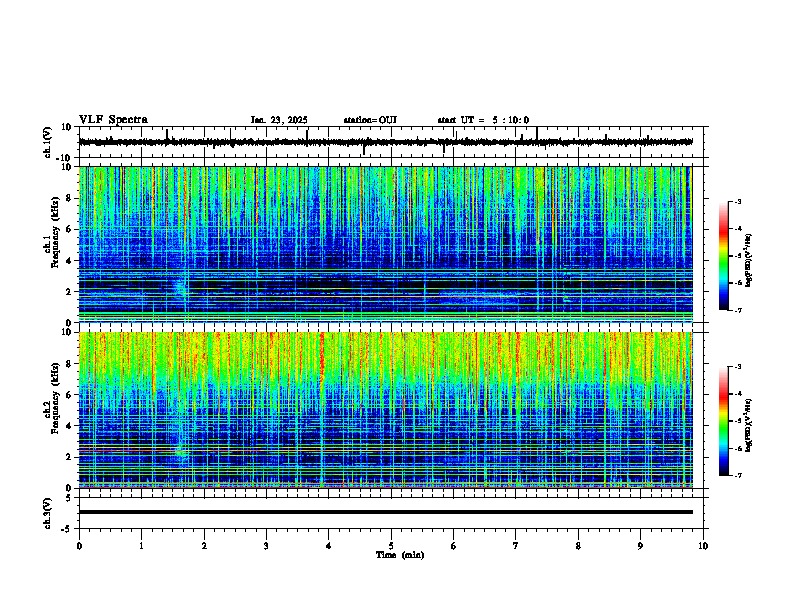792x612 pixels.
Task: Click the "VLF Spectra" plot title
Action: [x=113, y=120]
